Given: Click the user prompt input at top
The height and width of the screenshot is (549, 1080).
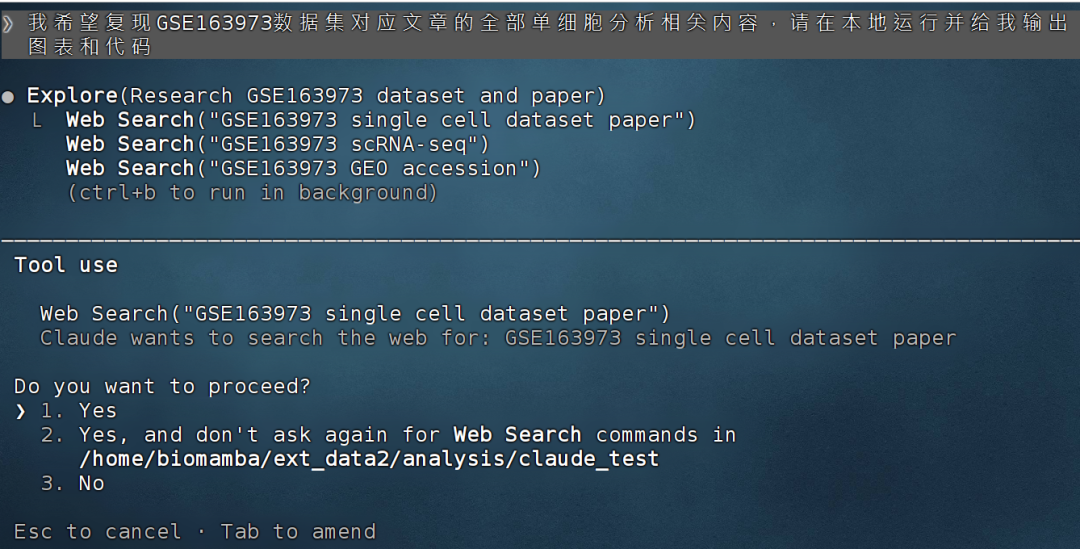Looking at the screenshot, I should coord(540,34).
